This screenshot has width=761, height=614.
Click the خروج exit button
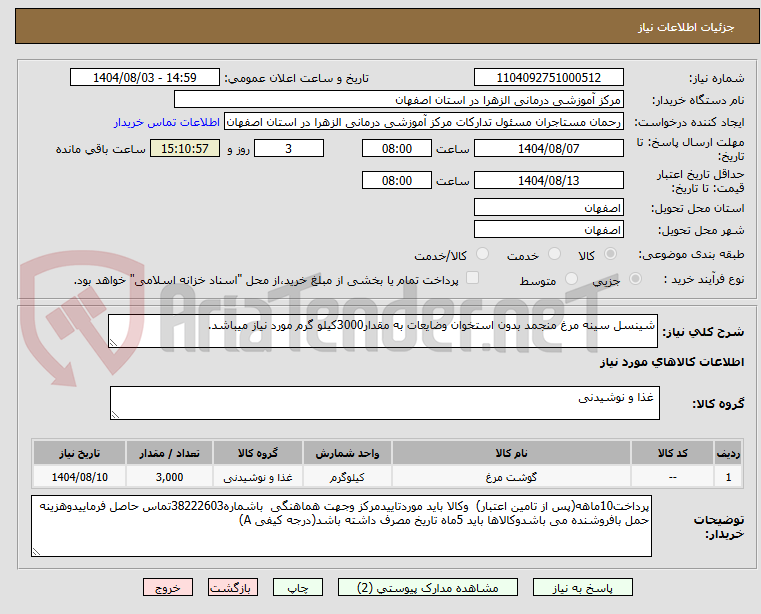pos(167,587)
